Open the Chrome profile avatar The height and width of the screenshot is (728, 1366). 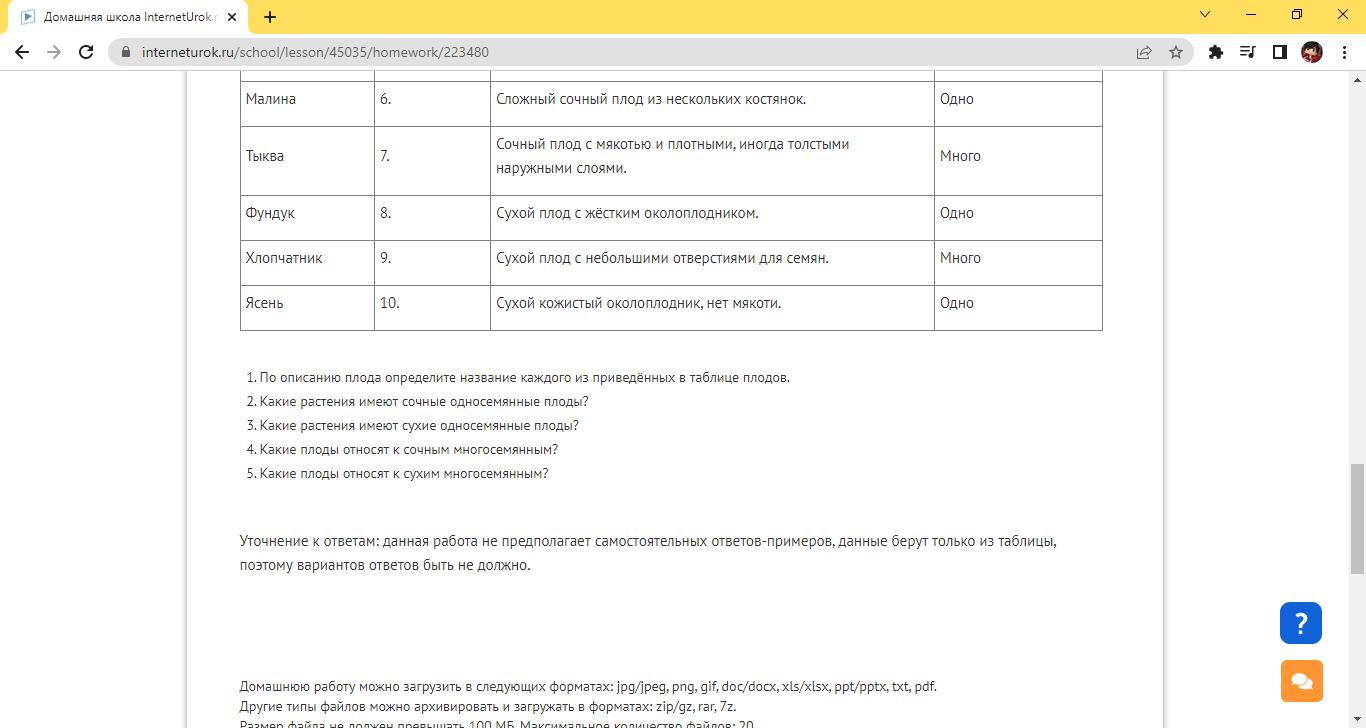coord(1312,52)
